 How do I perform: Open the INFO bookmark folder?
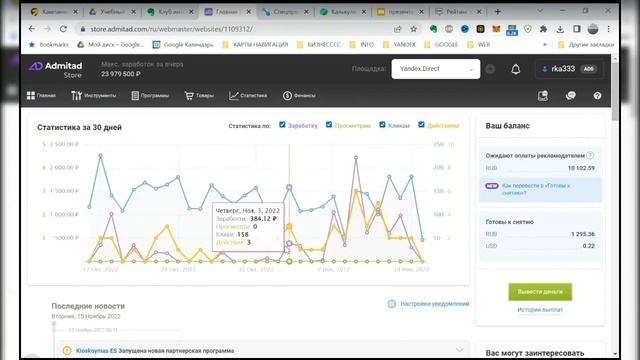[x=362, y=44]
